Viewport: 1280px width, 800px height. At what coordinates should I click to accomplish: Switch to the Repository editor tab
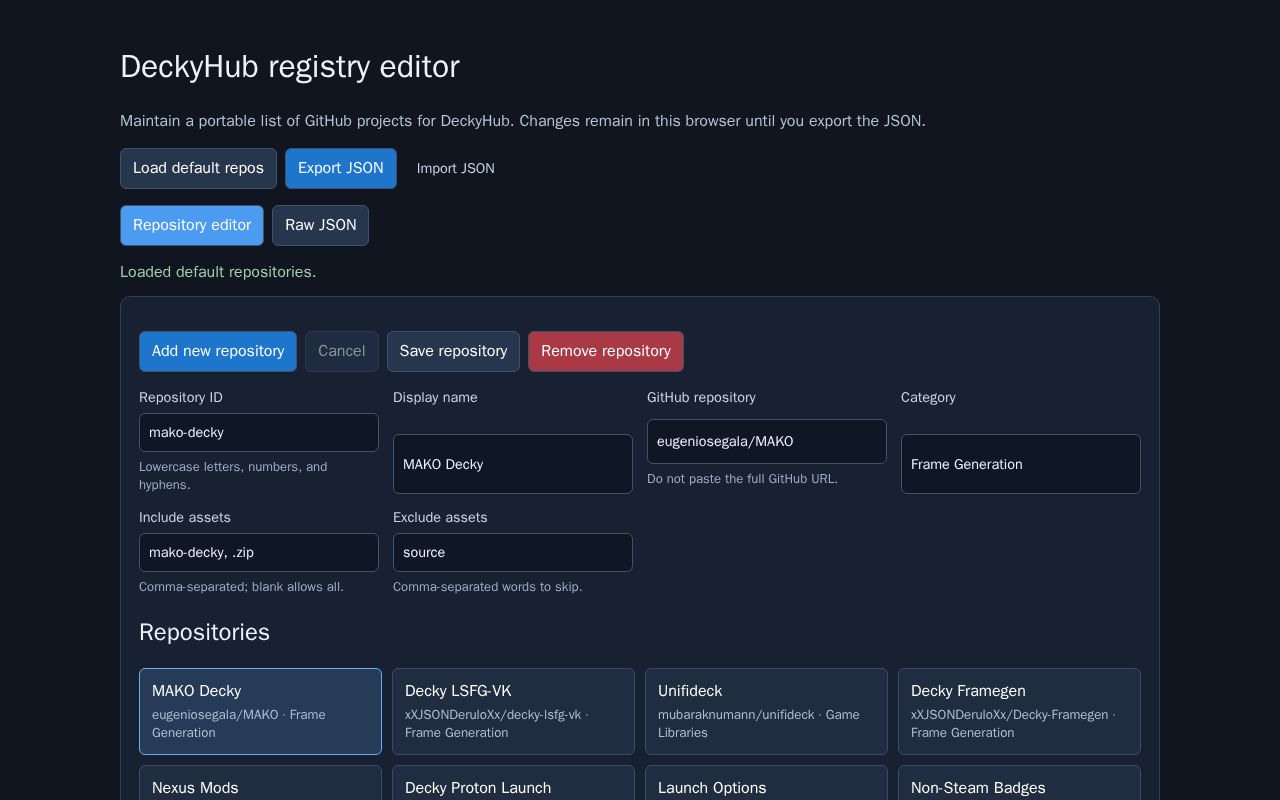click(x=192, y=225)
